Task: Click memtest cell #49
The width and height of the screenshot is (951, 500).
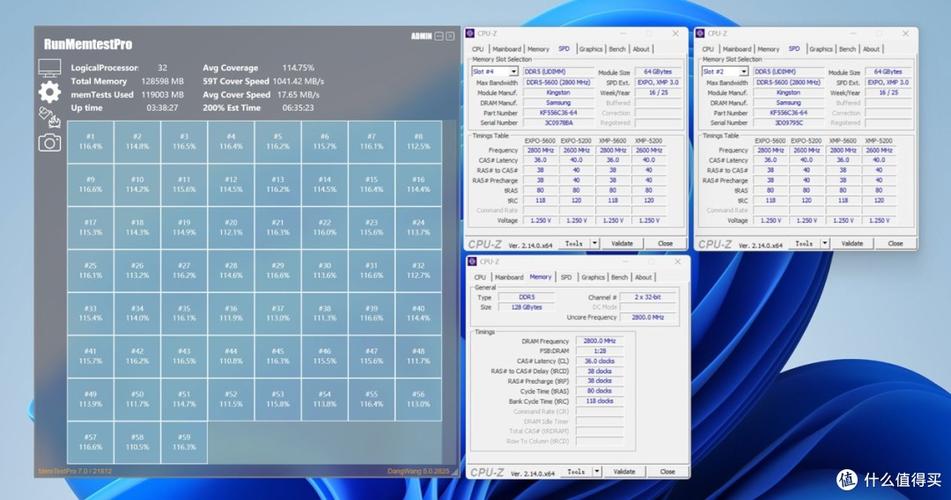Action: coord(90,399)
